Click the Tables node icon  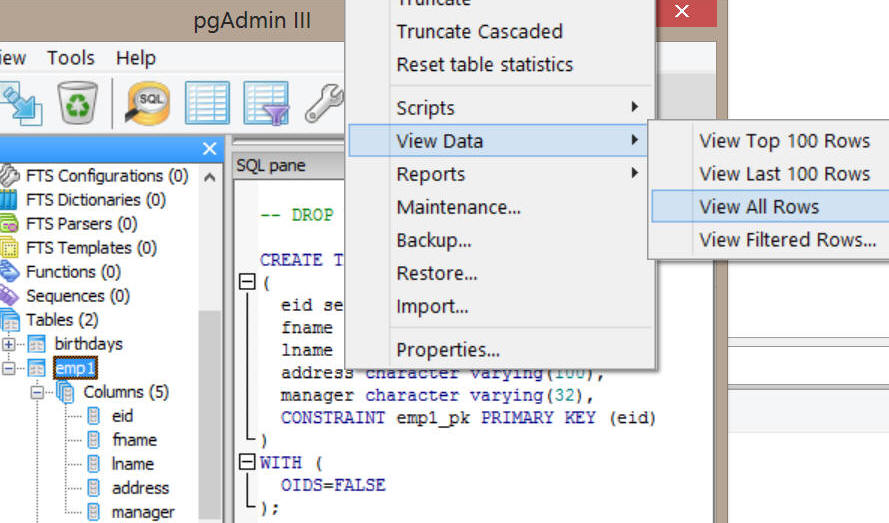pos(10,320)
